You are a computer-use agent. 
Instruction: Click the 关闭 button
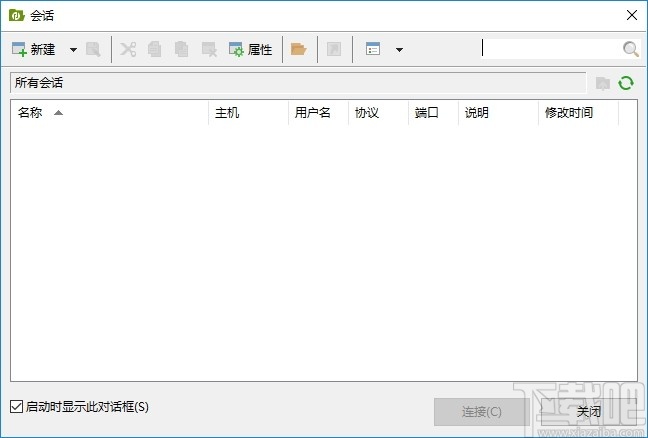[x=589, y=412]
